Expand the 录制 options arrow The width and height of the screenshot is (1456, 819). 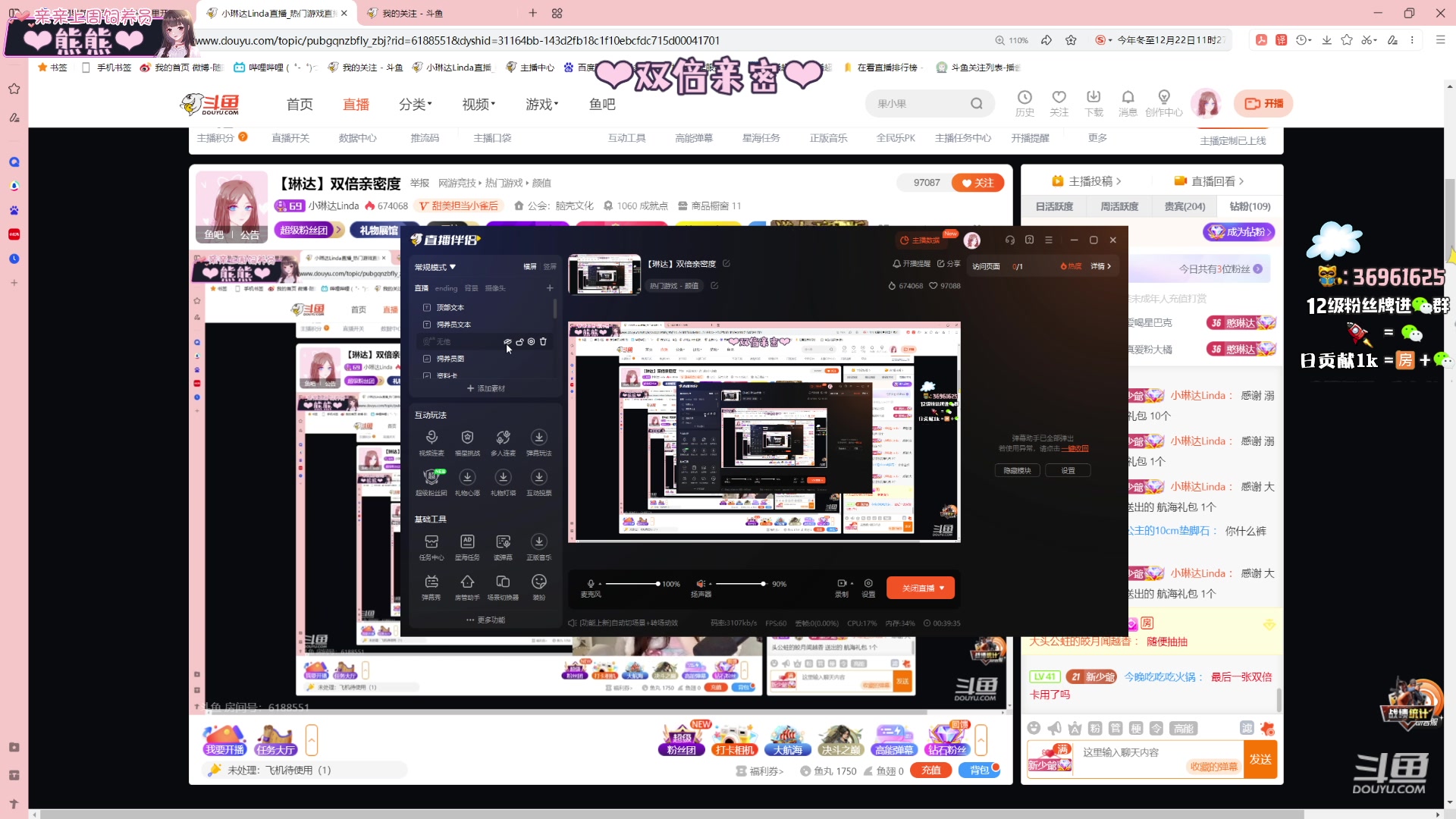(x=852, y=583)
